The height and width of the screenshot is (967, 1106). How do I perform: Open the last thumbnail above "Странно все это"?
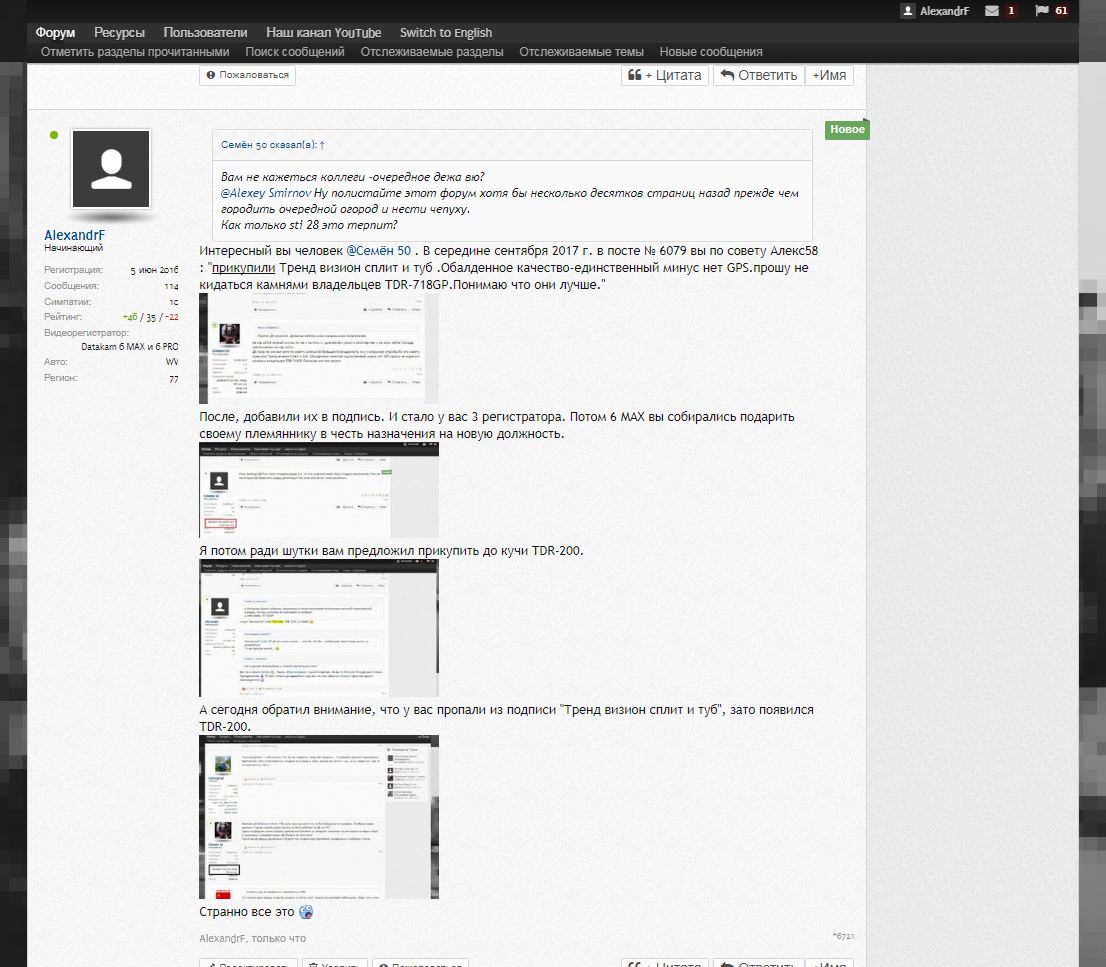(x=319, y=817)
